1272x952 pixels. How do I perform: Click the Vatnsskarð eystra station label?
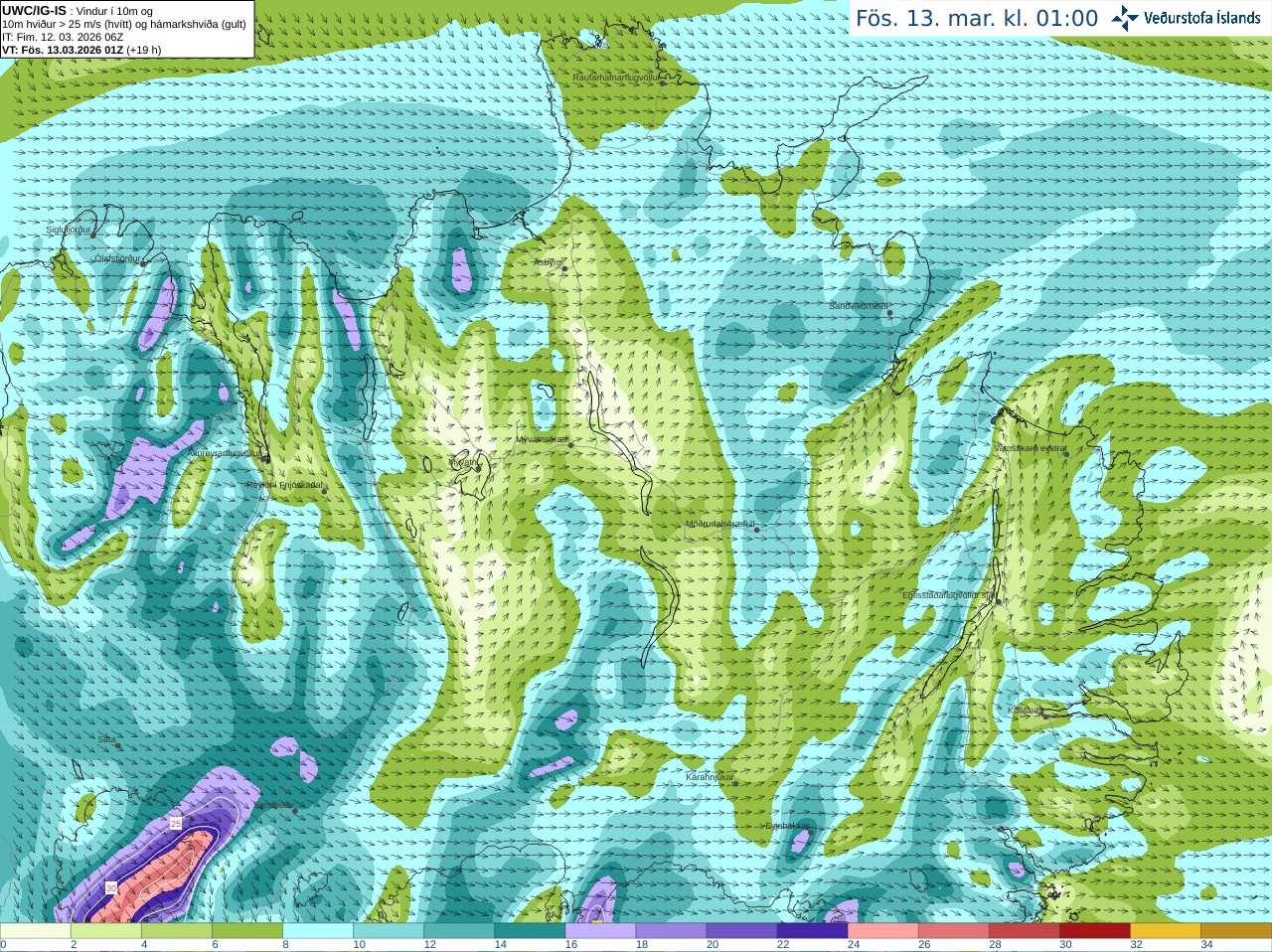coord(1030,448)
